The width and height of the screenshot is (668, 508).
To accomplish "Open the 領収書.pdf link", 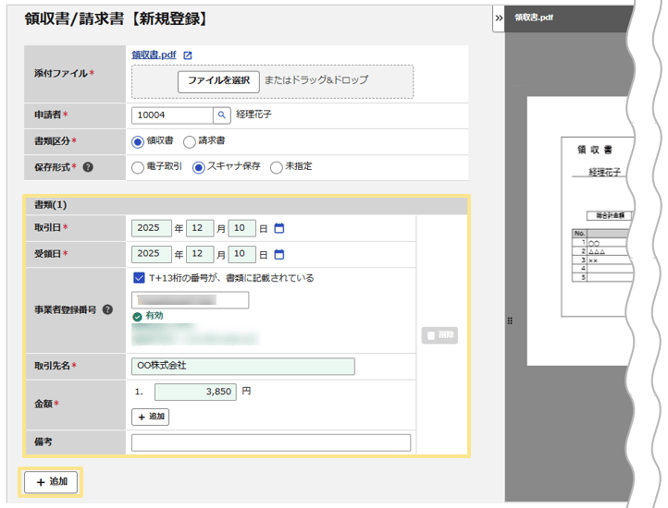I will click(x=153, y=55).
